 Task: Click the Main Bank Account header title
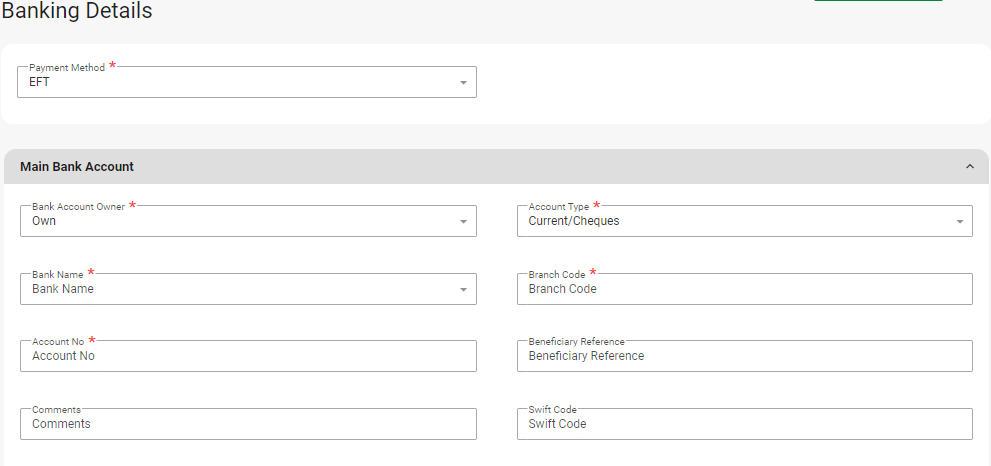pyautogui.click(x=77, y=167)
